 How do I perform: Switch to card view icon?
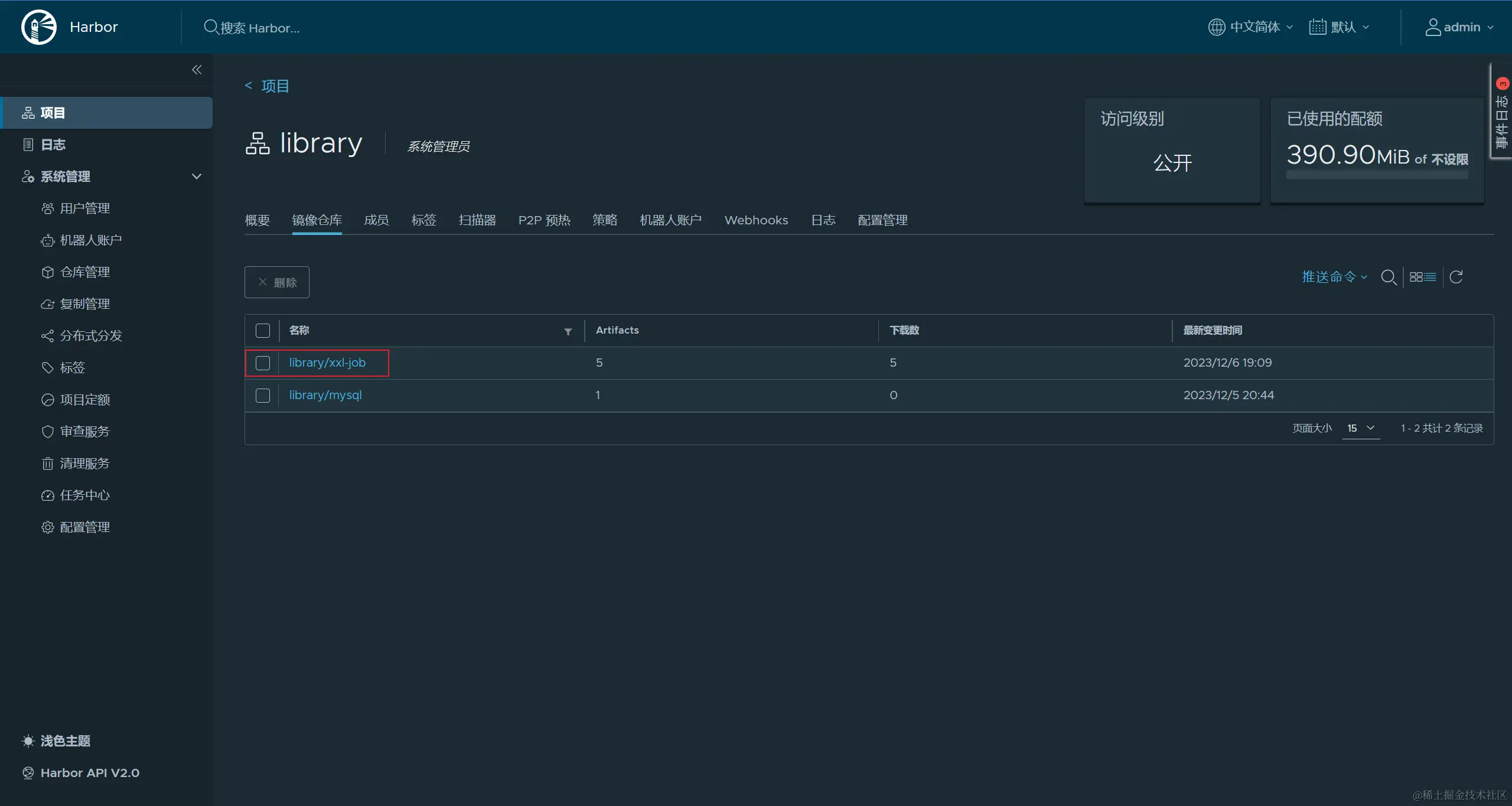[x=1416, y=277]
